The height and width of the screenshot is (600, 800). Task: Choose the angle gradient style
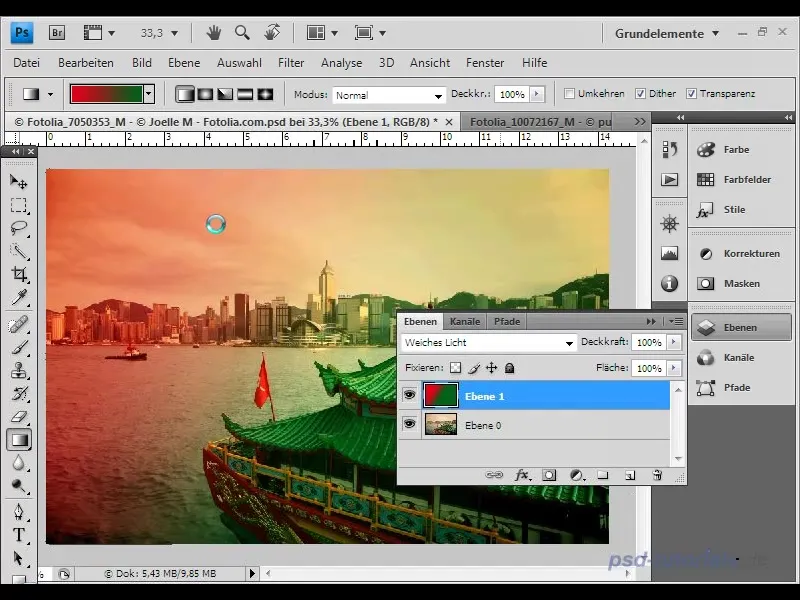tap(225, 94)
